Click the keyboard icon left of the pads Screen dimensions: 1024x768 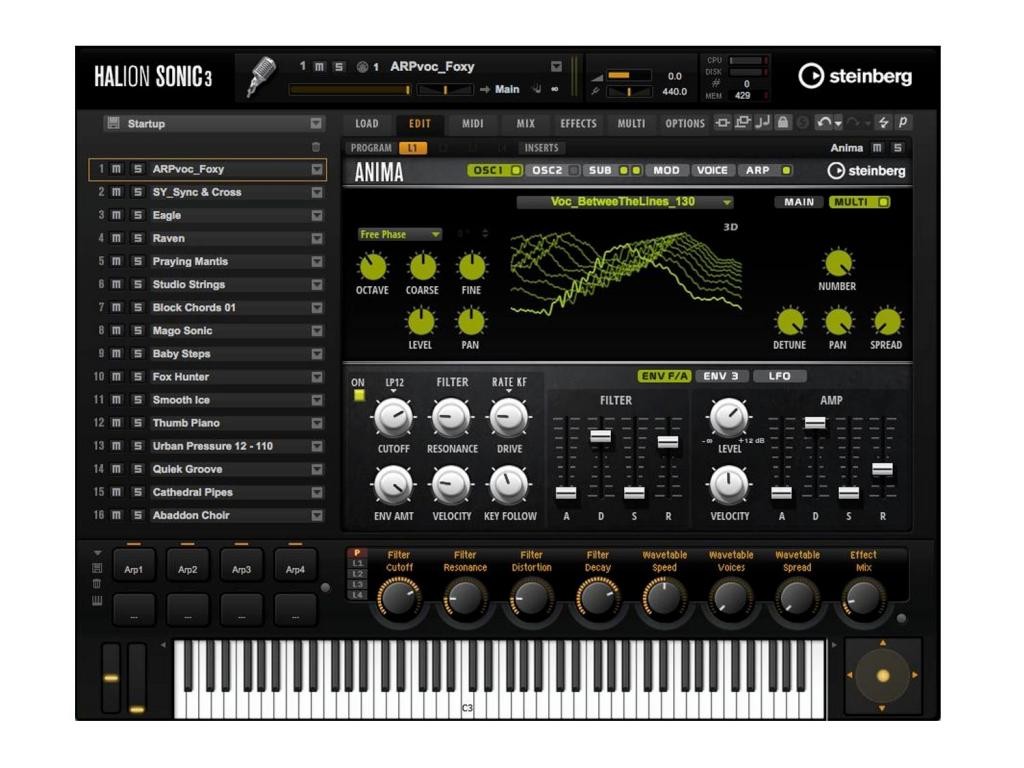(97, 601)
